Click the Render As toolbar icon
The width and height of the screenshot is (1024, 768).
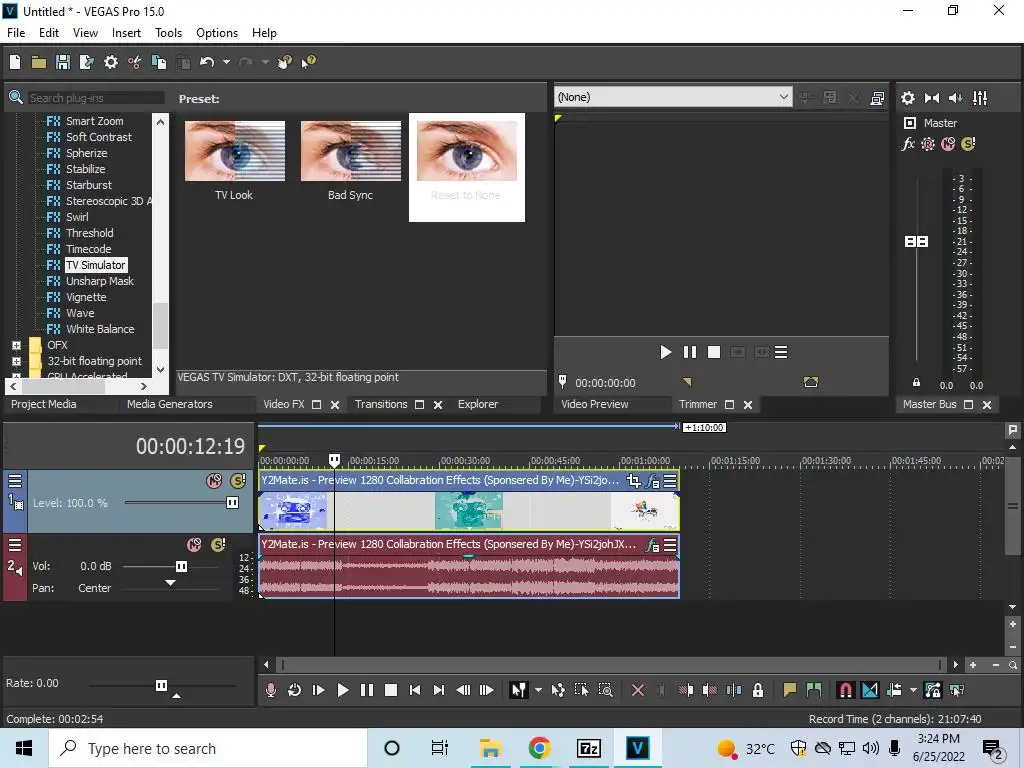pyautogui.click(x=86, y=62)
